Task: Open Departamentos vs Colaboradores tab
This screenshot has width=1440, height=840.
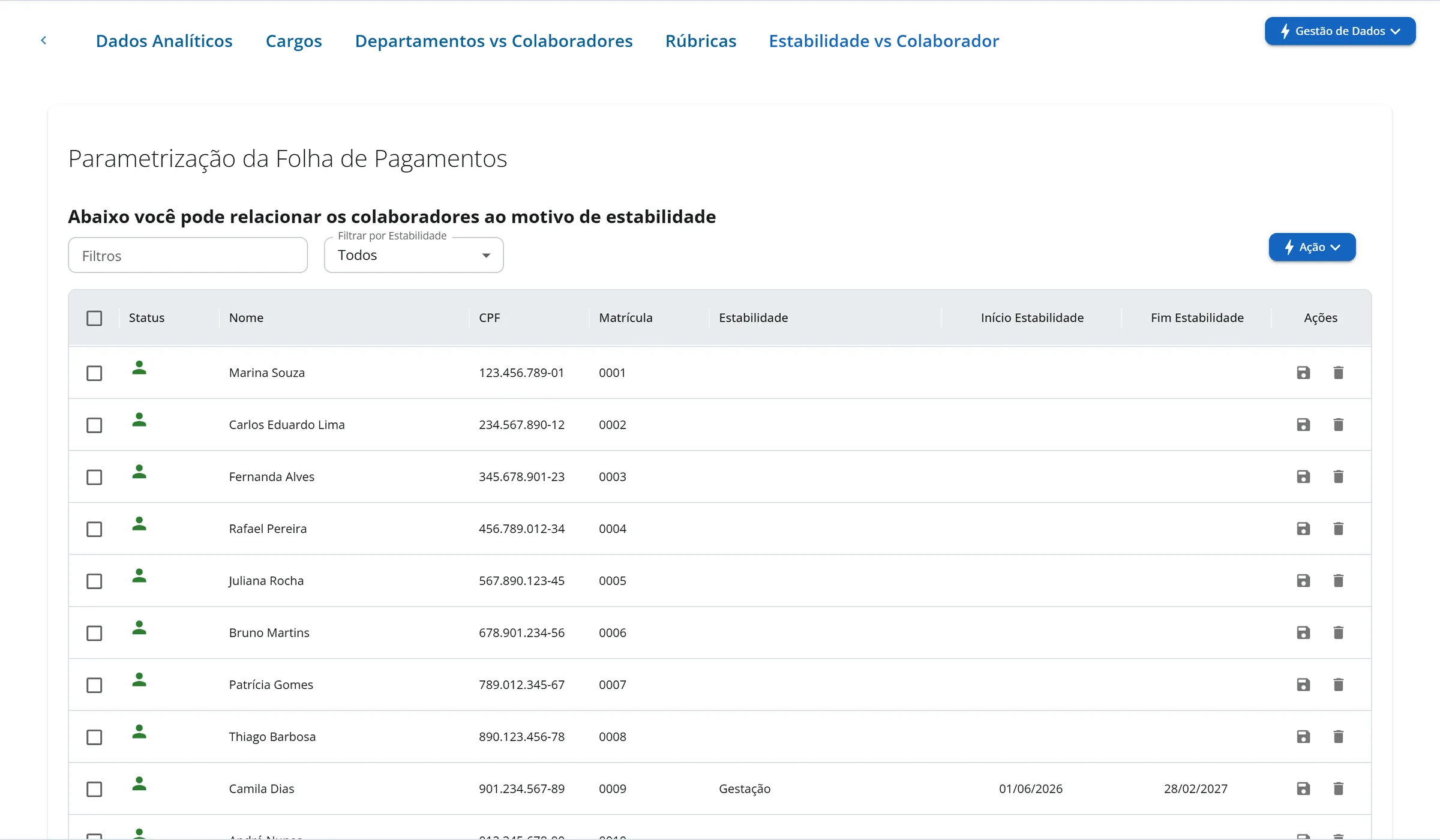Action: click(x=494, y=41)
